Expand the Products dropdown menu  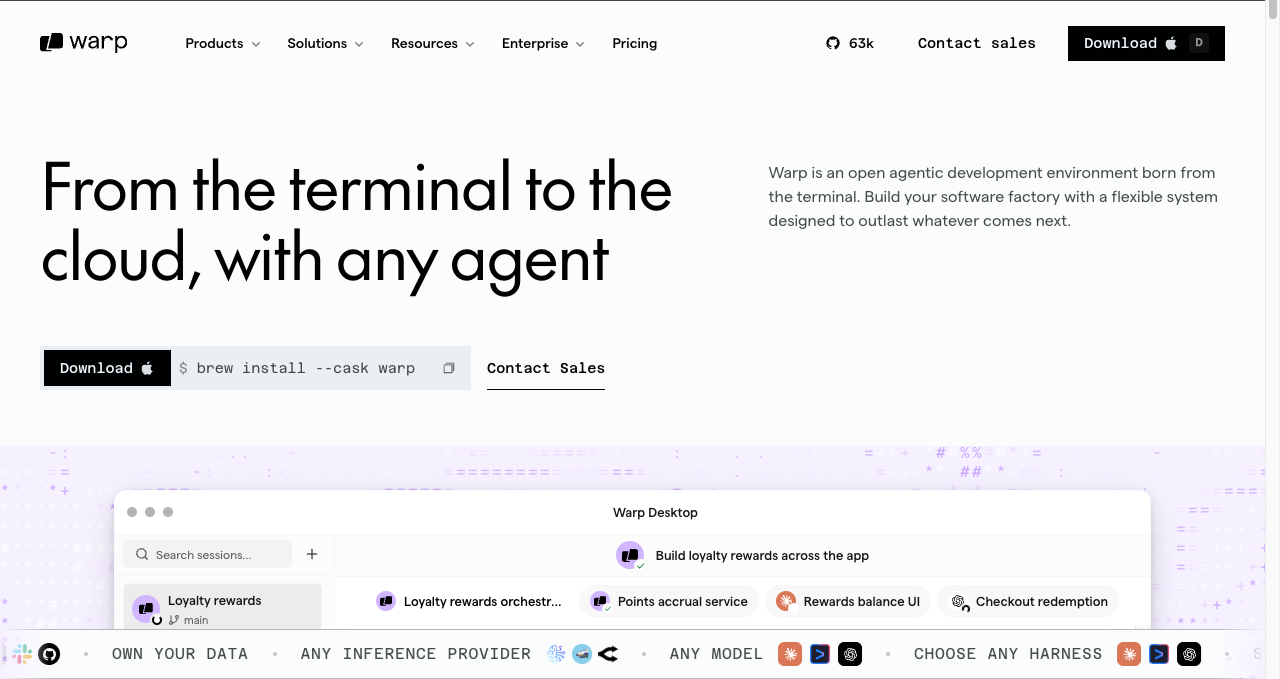tap(223, 43)
